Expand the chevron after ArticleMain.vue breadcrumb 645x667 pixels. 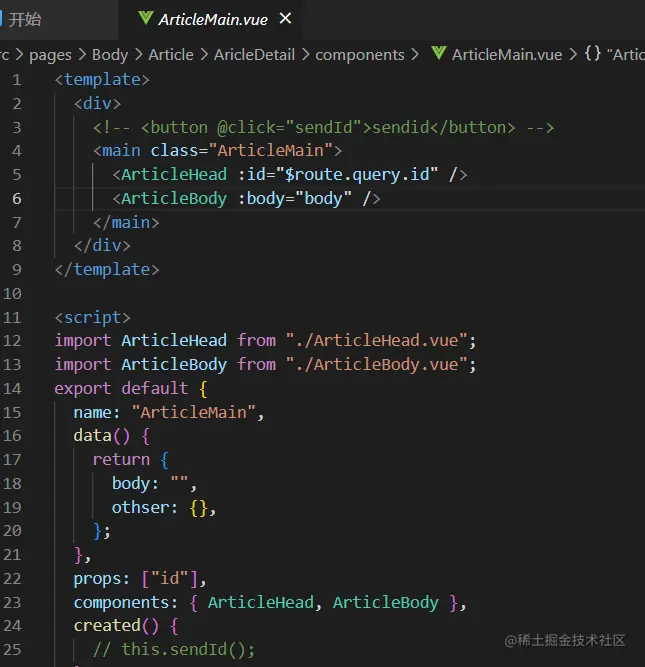(x=573, y=55)
